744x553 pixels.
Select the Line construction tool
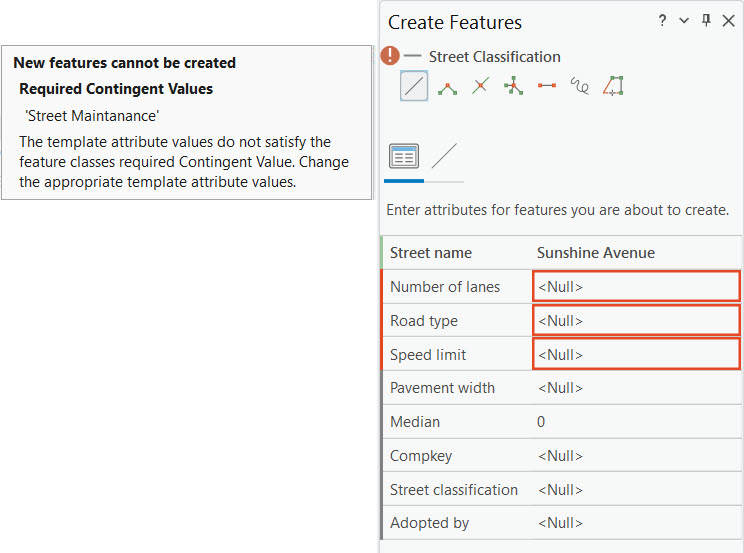(414, 86)
